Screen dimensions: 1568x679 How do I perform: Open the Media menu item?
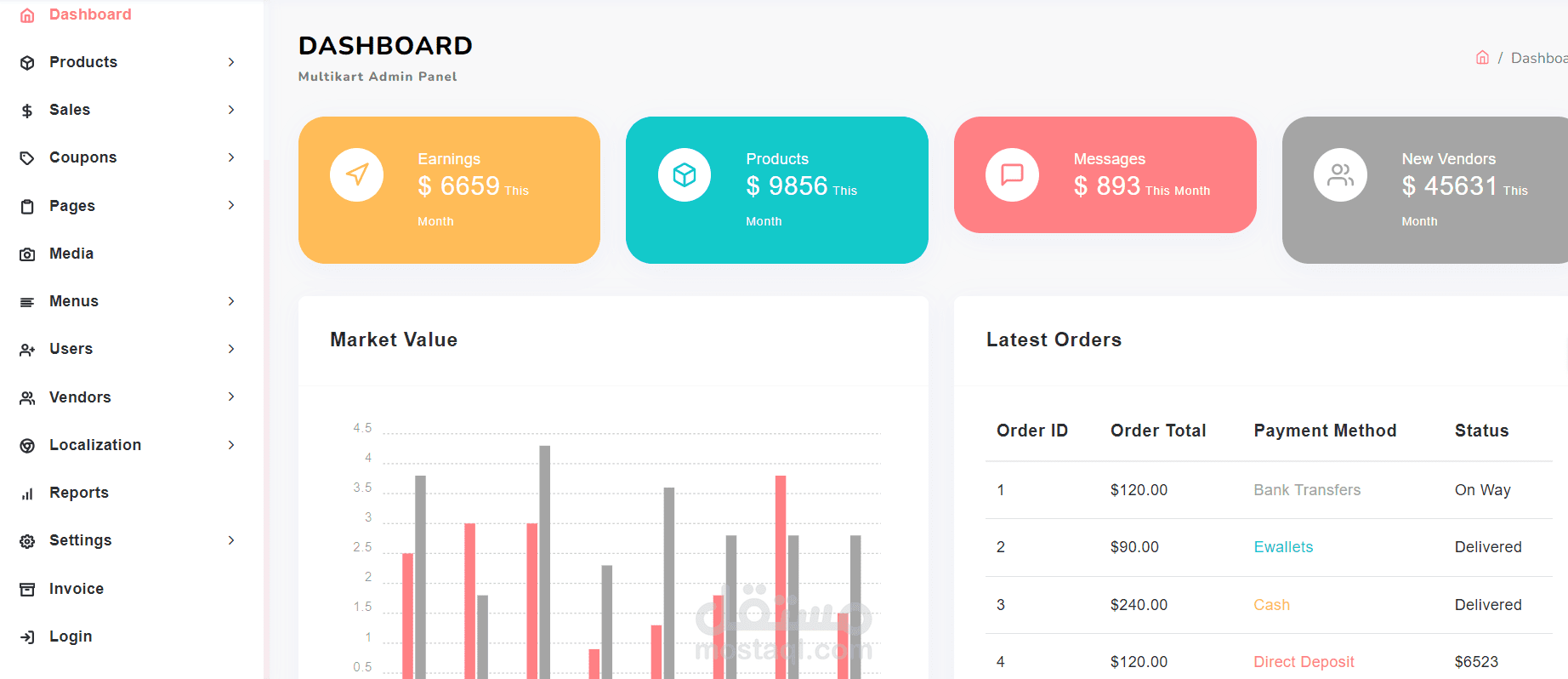click(71, 254)
